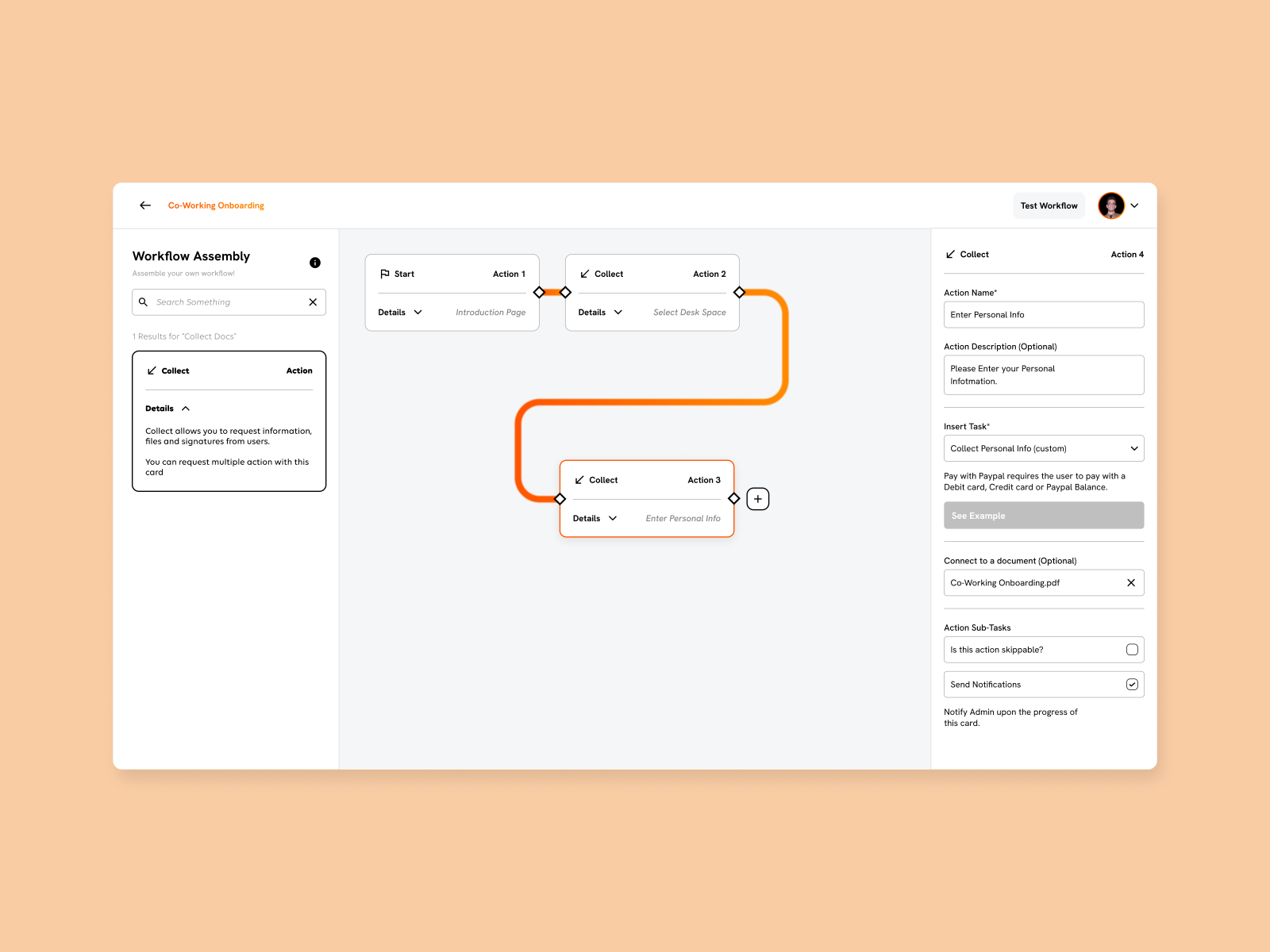Click the Action Name input field
Viewport: 1270px width, 952px height.
1043,314
